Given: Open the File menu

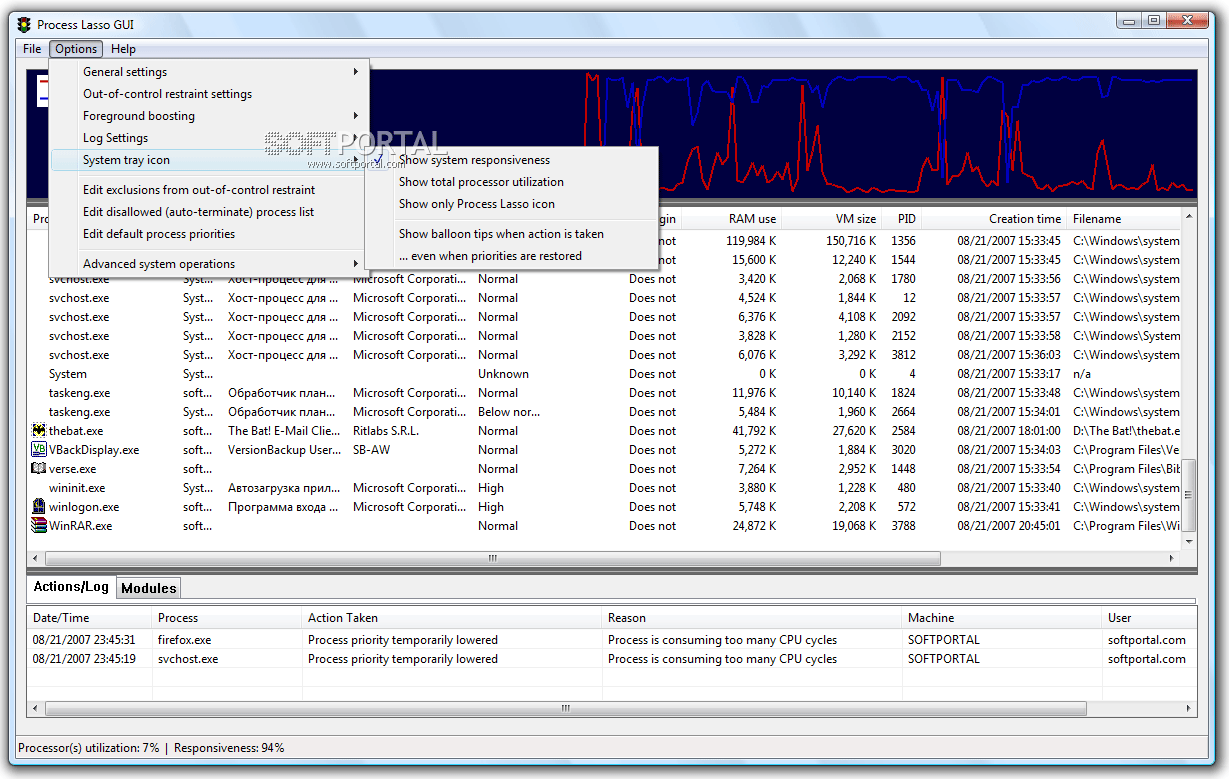Looking at the screenshot, I should pyautogui.click(x=32, y=49).
